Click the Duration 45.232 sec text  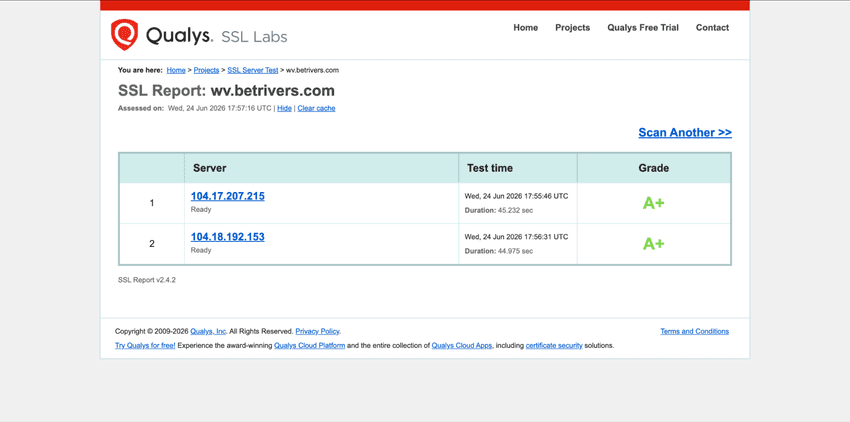pyautogui.click(x=499, y=210)
